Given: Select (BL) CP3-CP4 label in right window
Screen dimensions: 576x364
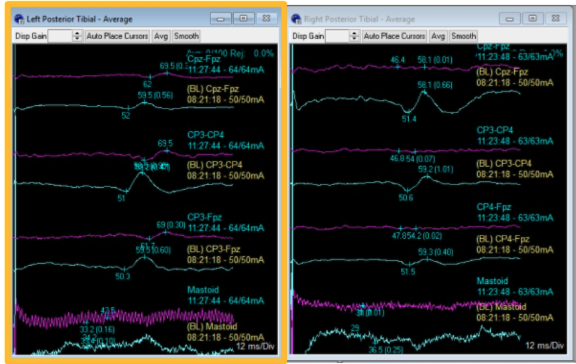Looking at the screenshot, I should (x=515, y=169).
